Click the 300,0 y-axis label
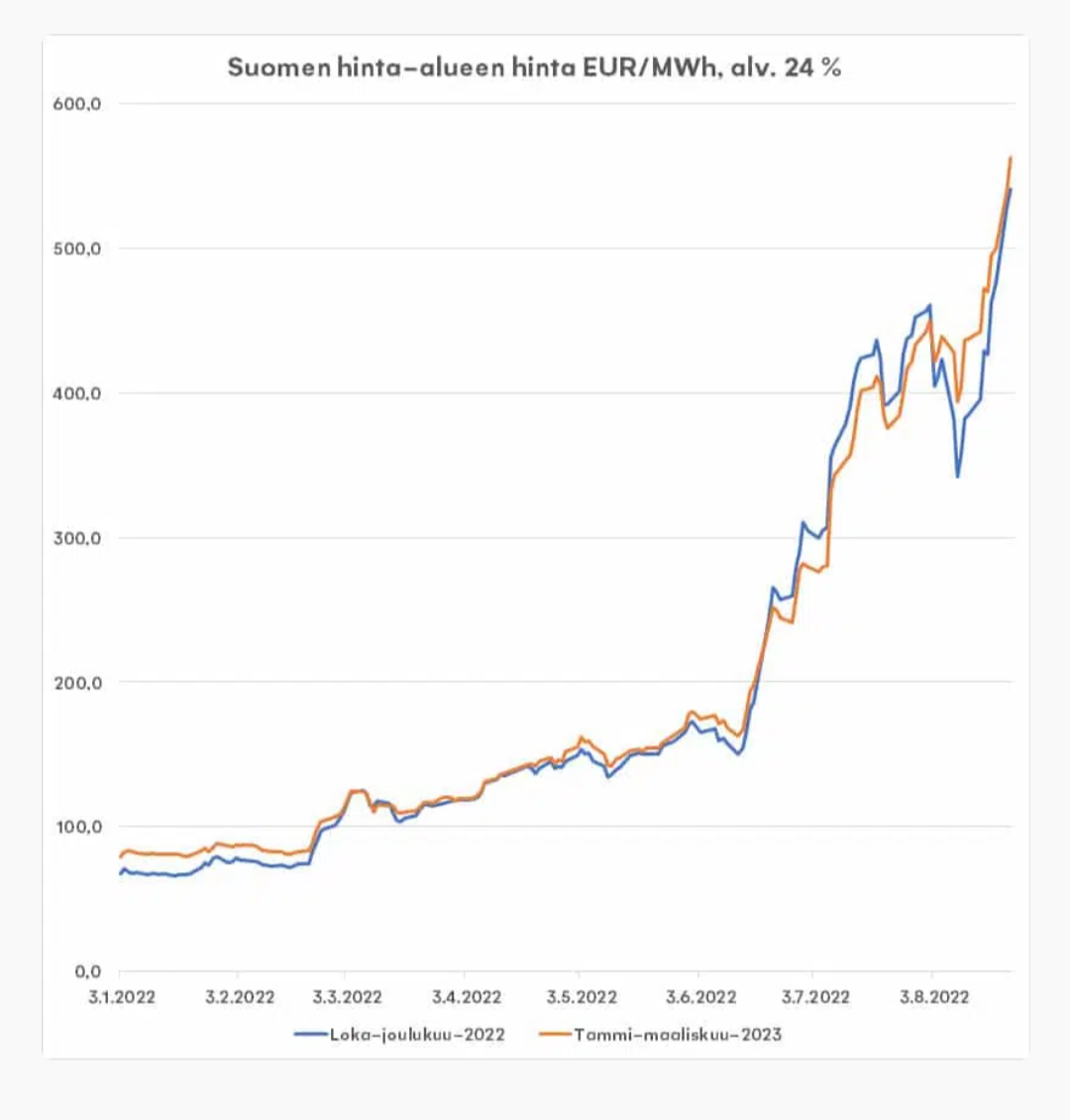The width and height of the screenshot is (1070, 1120). coord(77,538)
